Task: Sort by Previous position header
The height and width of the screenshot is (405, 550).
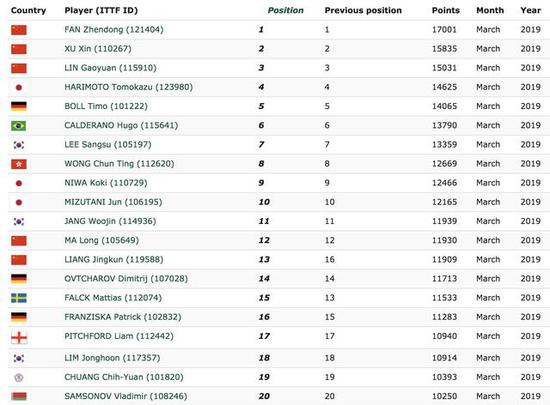Action: pos(363,11)
